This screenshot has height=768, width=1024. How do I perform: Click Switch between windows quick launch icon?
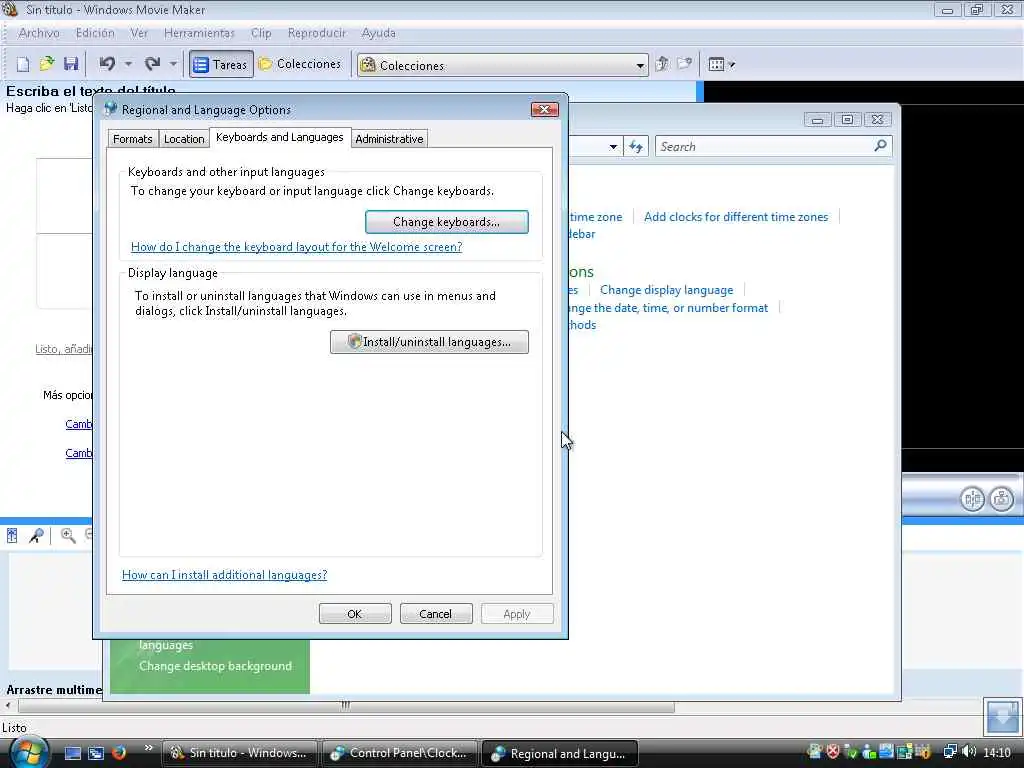click(x=96, y=753)
